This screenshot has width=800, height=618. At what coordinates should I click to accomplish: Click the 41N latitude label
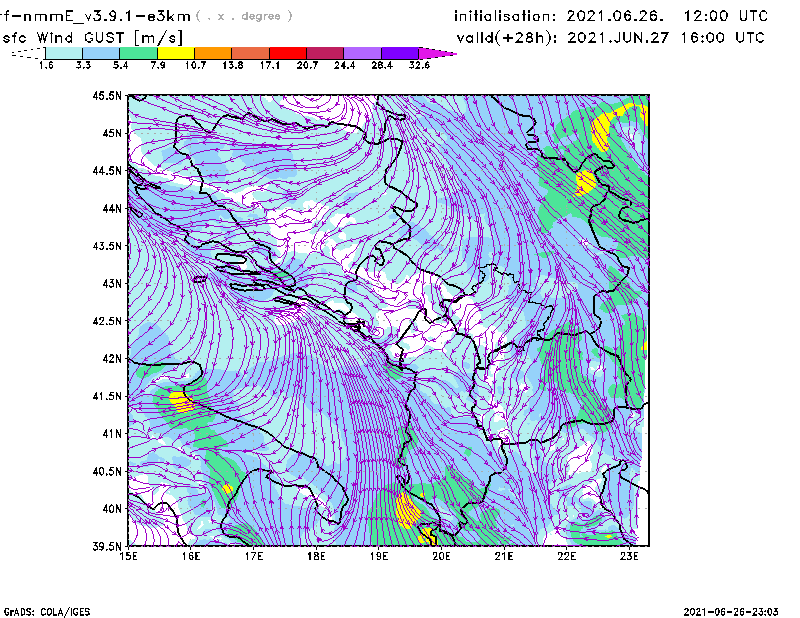(112, 434)
